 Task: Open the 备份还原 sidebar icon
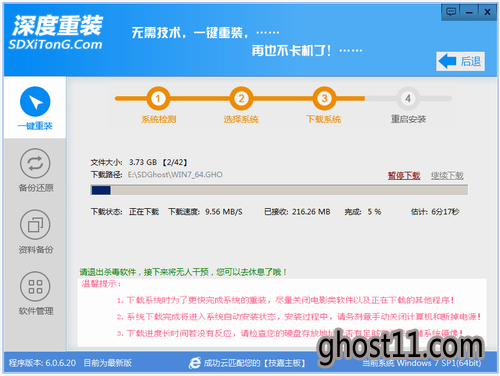pyautogui.click(x=35, y=163)
